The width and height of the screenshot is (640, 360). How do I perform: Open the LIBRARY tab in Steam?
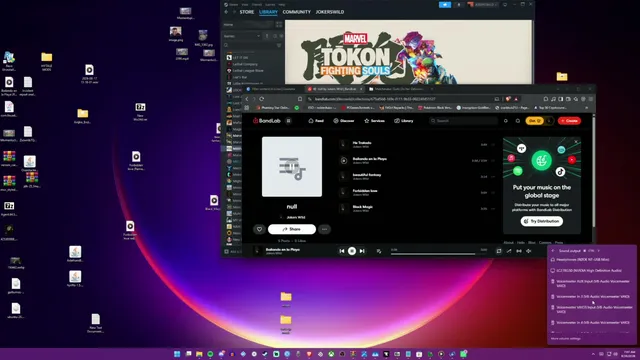coord(268,12)
